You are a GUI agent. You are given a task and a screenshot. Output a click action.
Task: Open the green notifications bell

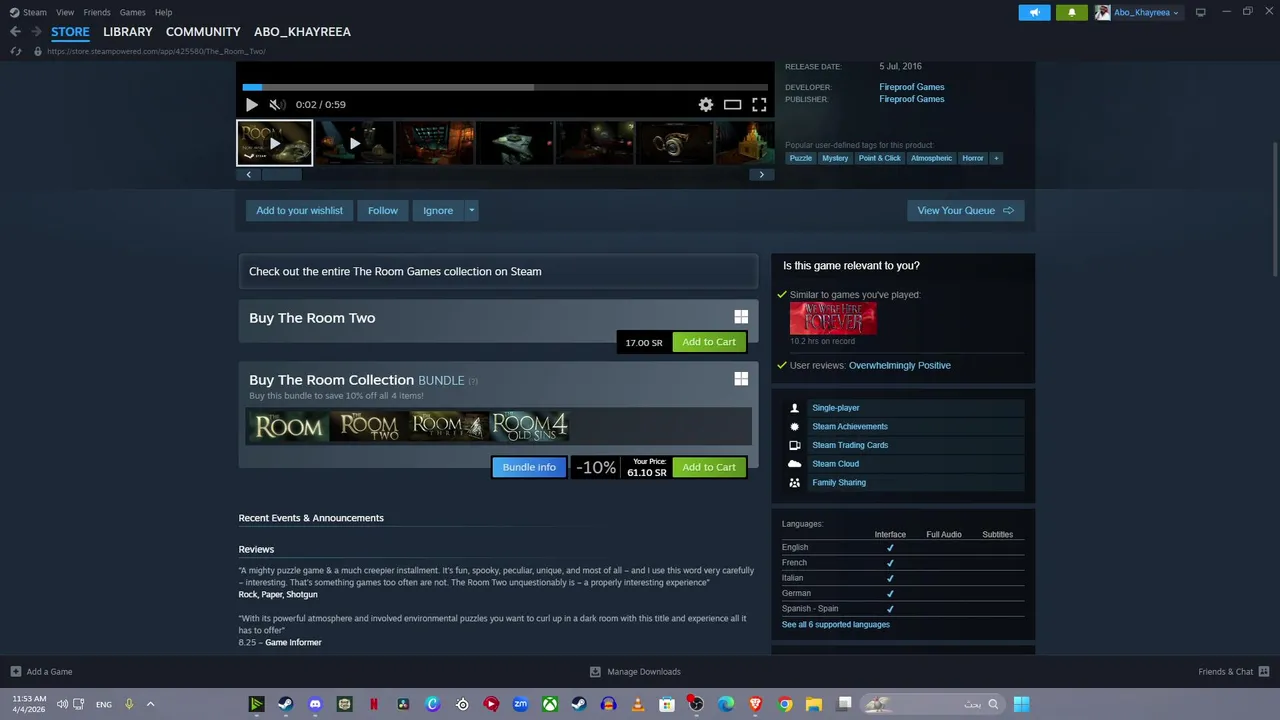coord(1071,12)
